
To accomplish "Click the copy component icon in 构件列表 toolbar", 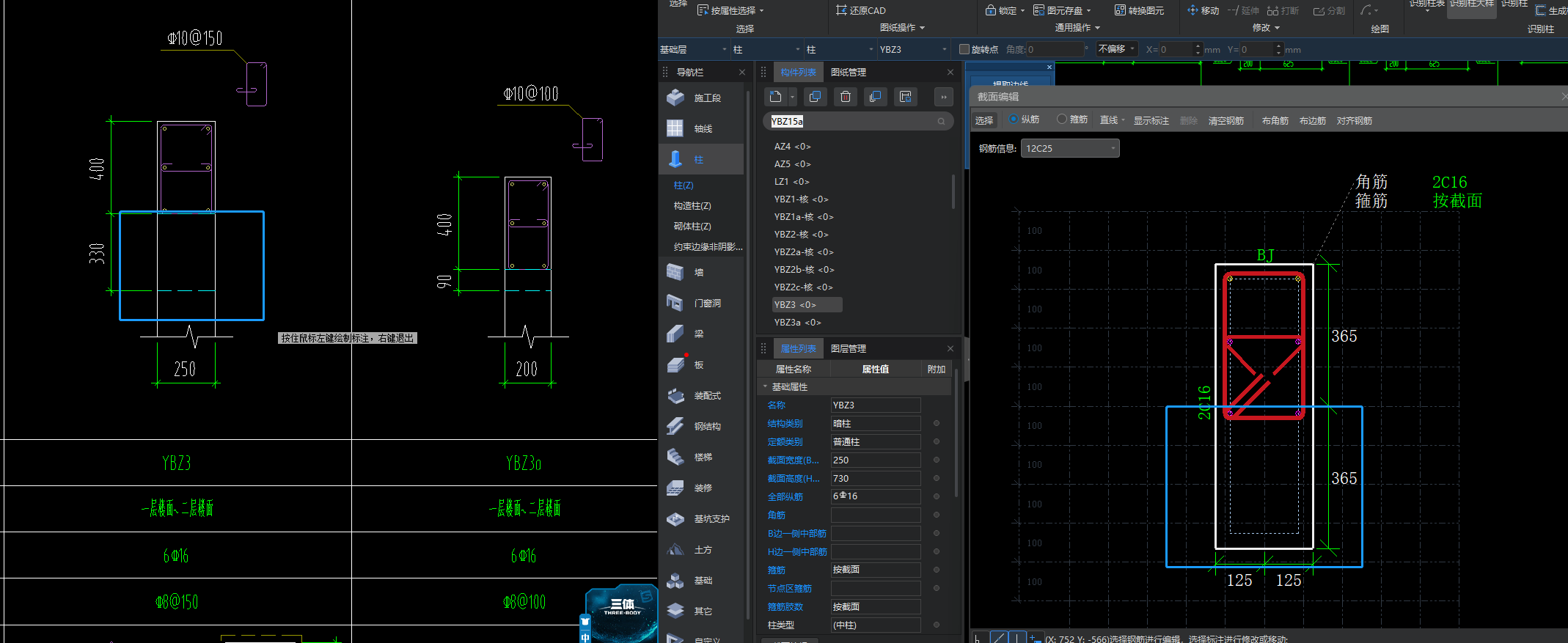I will (x=815, y=97).
